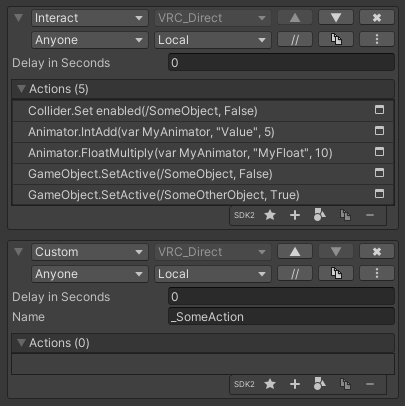This screenshot has height=406, width=405.
Task: Open window icon for SetActive SomeObject action
Action: click(x=379, y=173)
